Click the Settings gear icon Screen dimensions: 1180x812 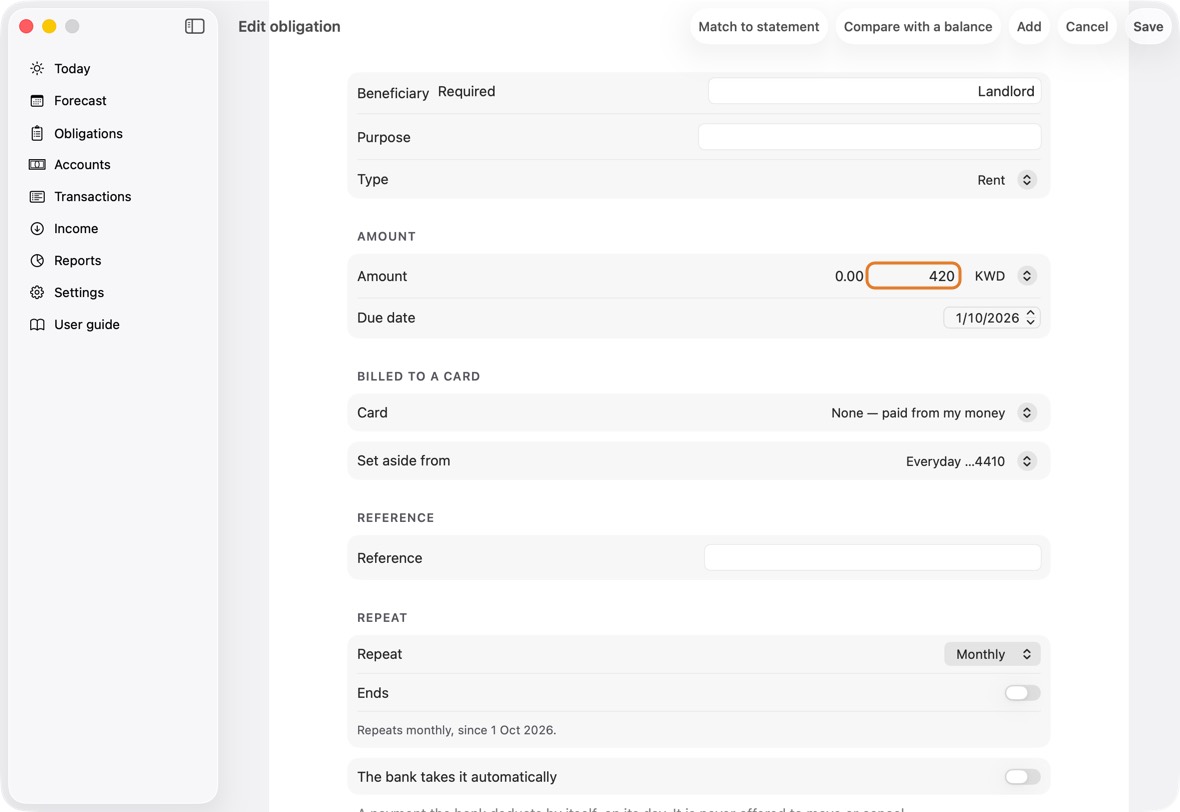tap(37, 293)
